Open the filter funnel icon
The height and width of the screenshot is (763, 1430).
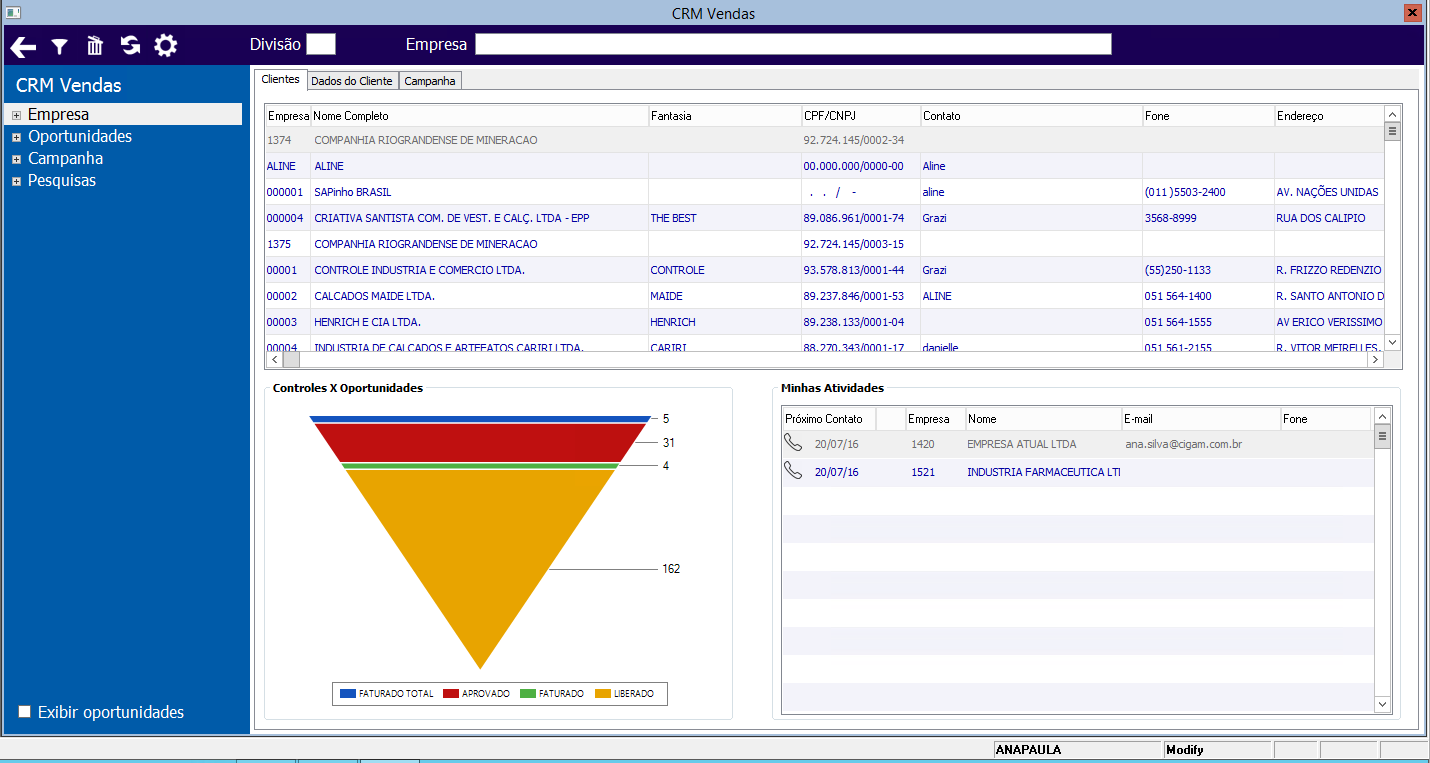coord(60,46)
